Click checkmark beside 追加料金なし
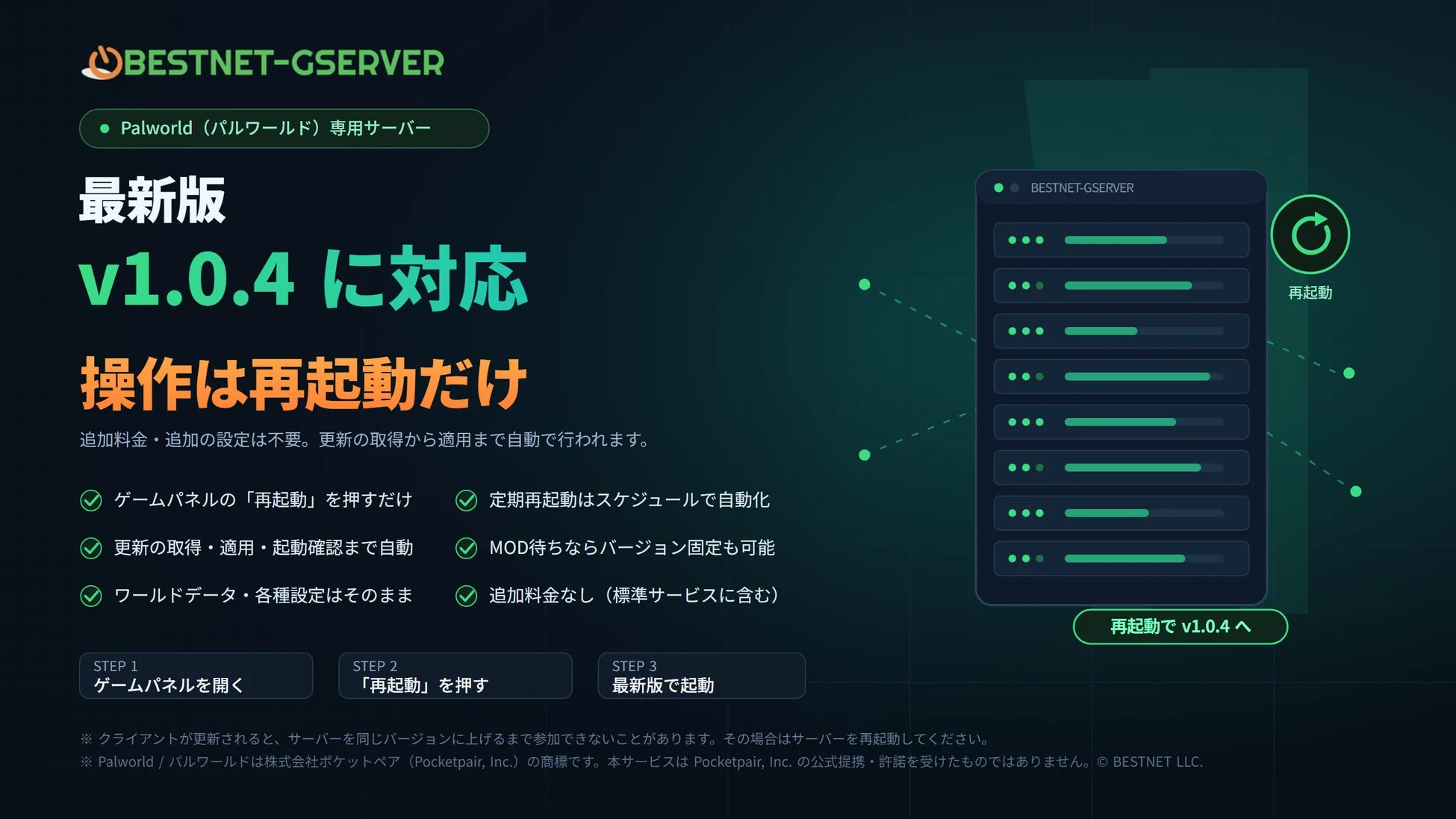The width and height of the screenshot is (1456, 819). coord(467,596)
